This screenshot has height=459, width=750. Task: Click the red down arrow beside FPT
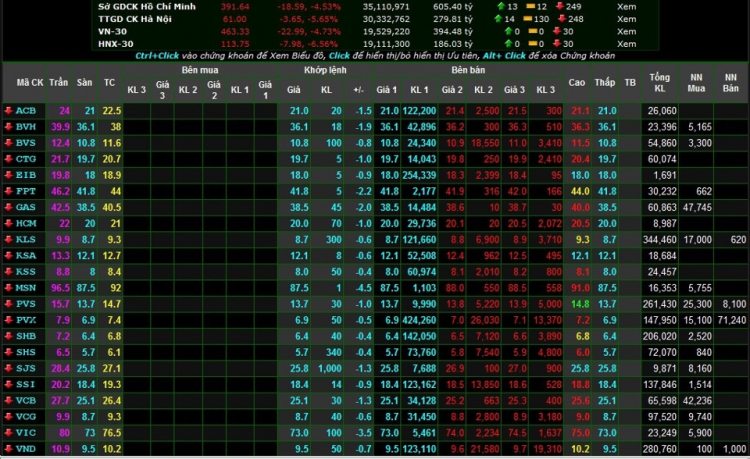tap(9, 191)
